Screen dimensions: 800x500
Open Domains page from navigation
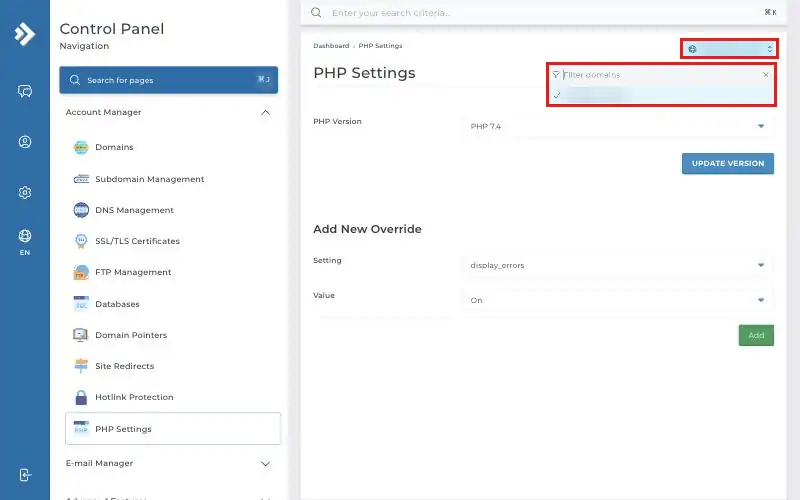114,147
